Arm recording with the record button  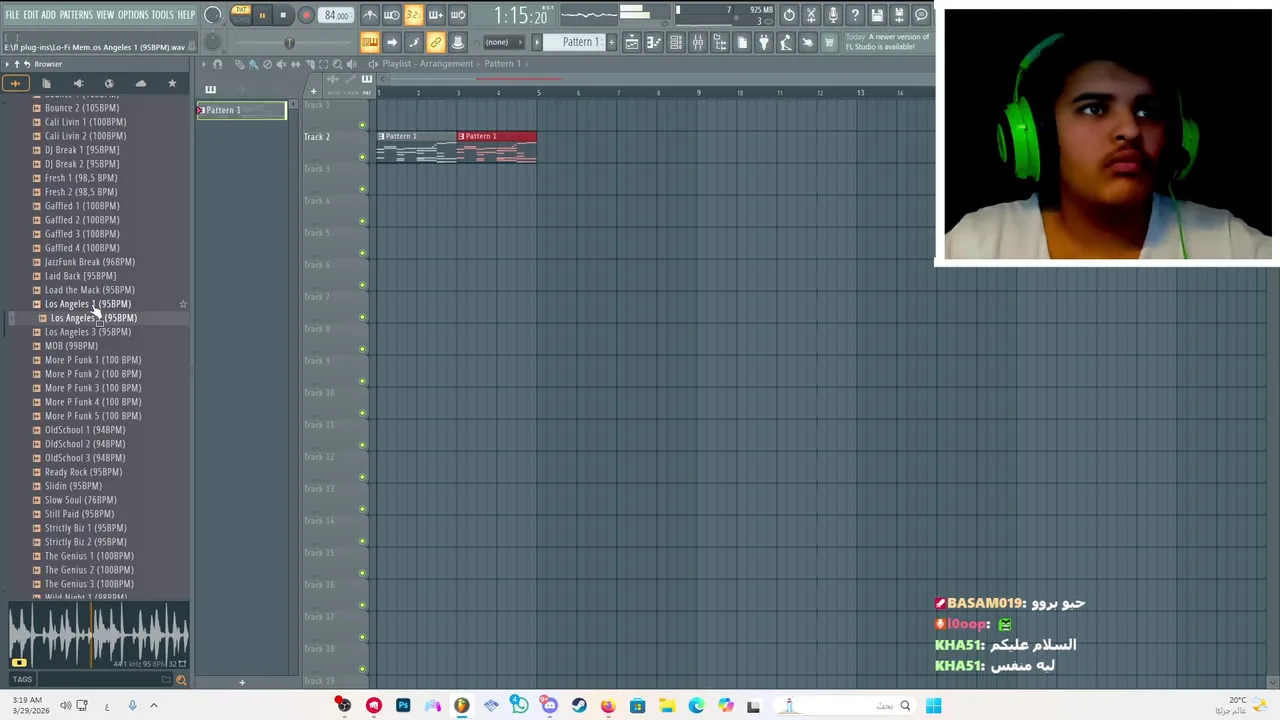306,15
